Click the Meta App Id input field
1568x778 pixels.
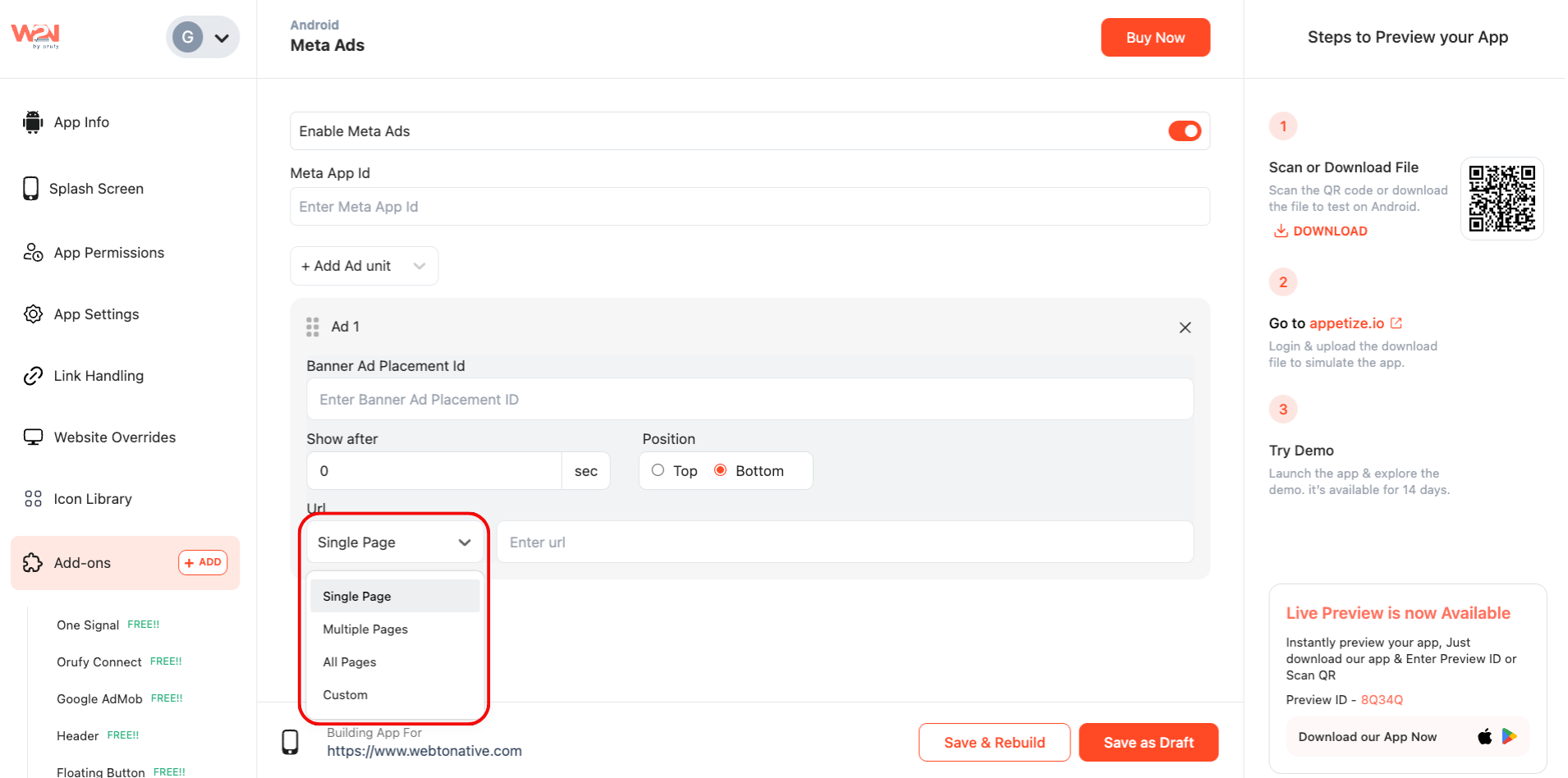750,207
